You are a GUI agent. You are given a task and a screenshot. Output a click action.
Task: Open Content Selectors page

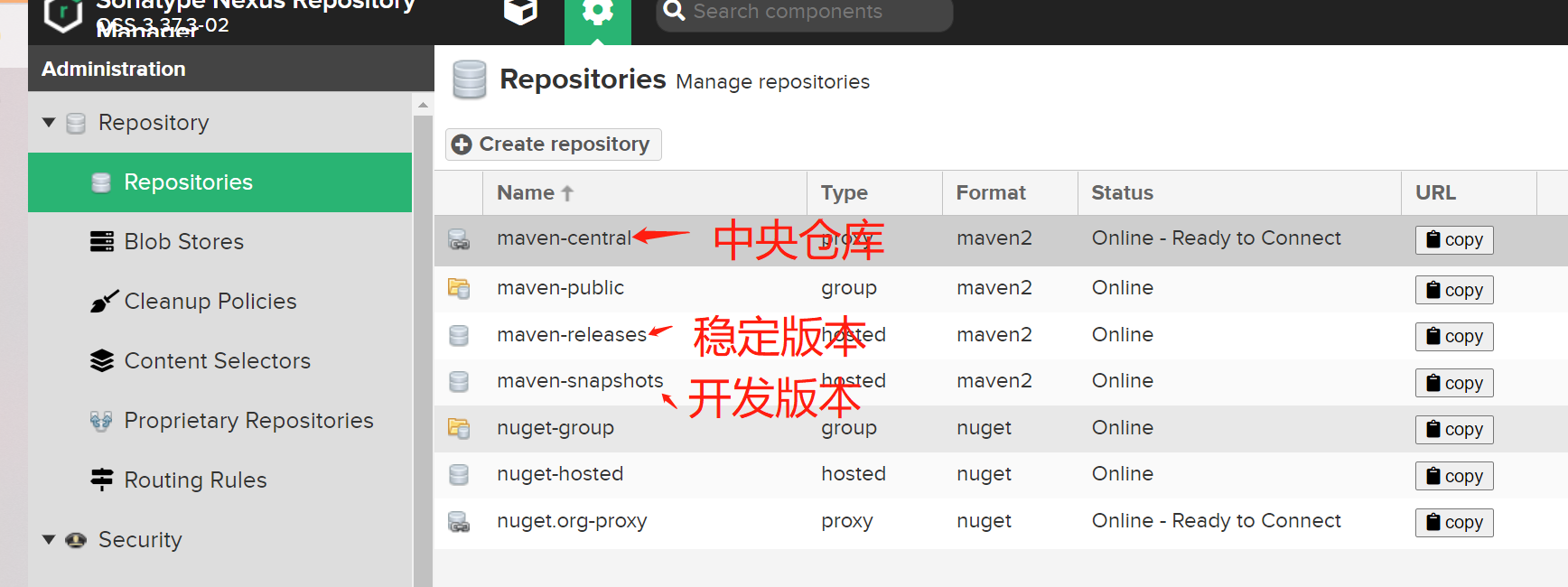(220, 361)
